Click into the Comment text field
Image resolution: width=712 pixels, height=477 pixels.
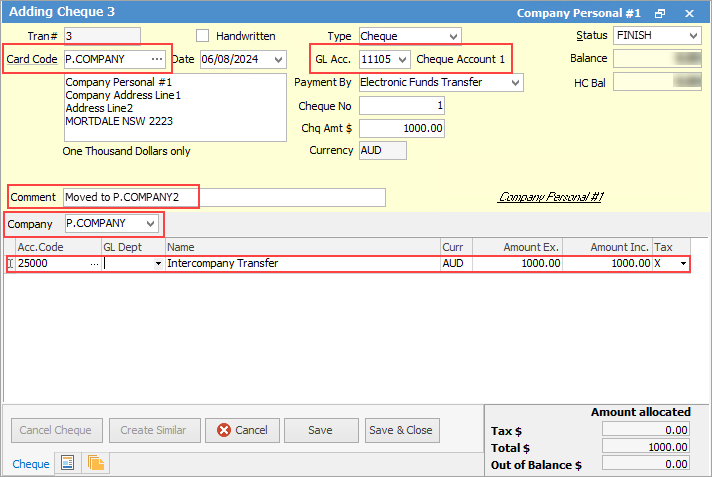click(224, 197)
